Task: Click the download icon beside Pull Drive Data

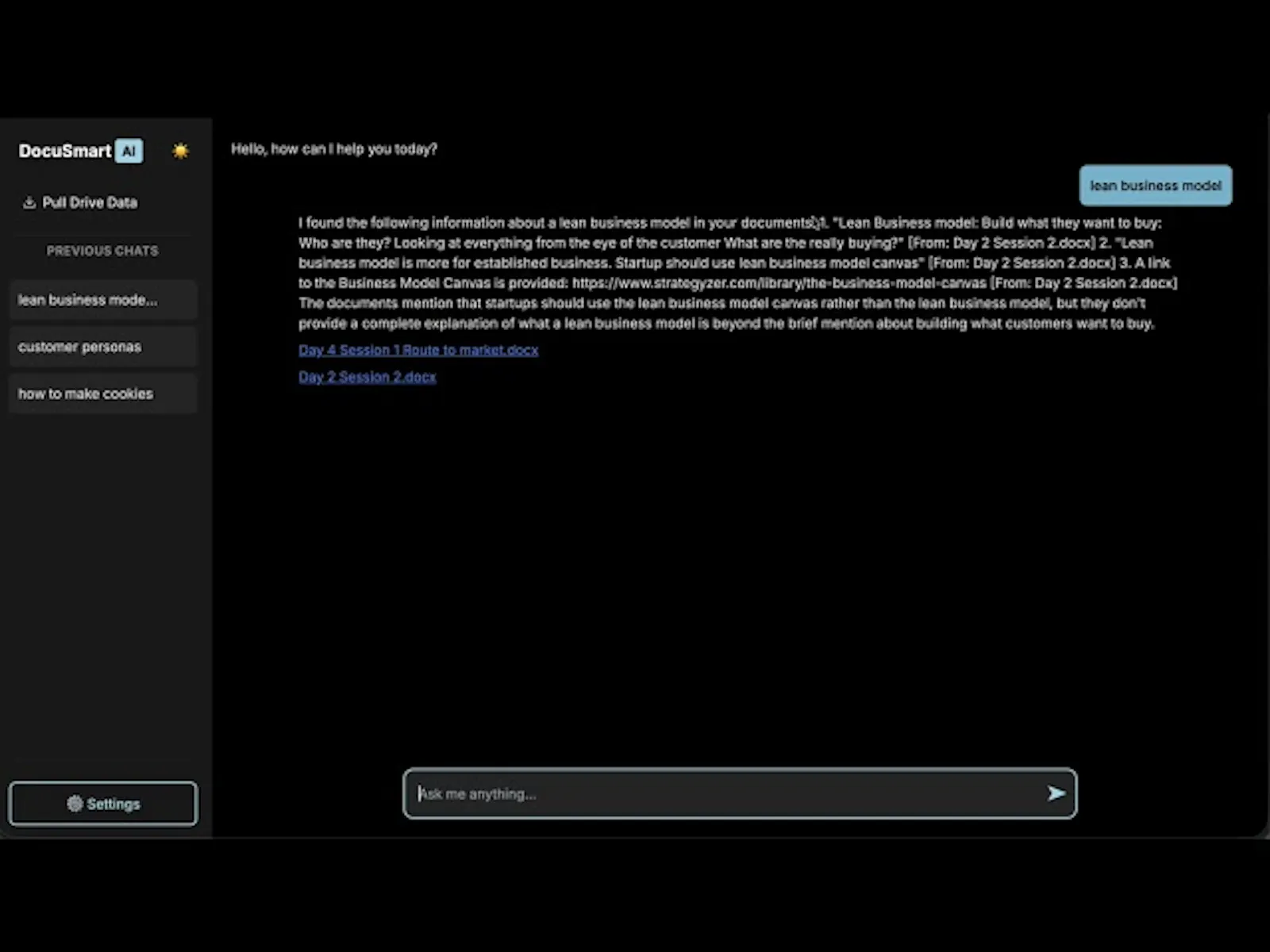Action: tap(29, 203)
